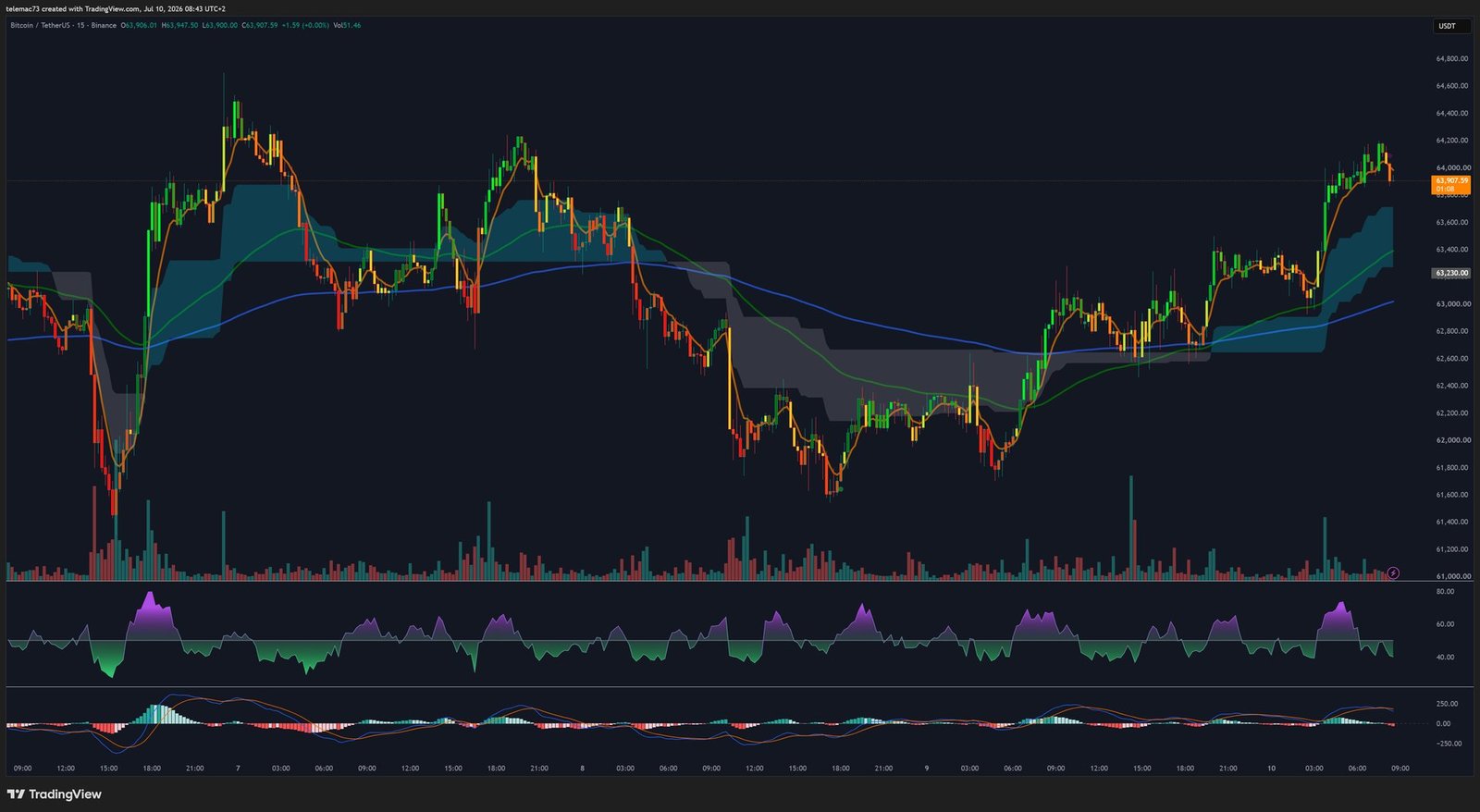Click the 80.00 level on RSI scale
Viewport: 1480px width, 812px height.
coord(1445,592)
